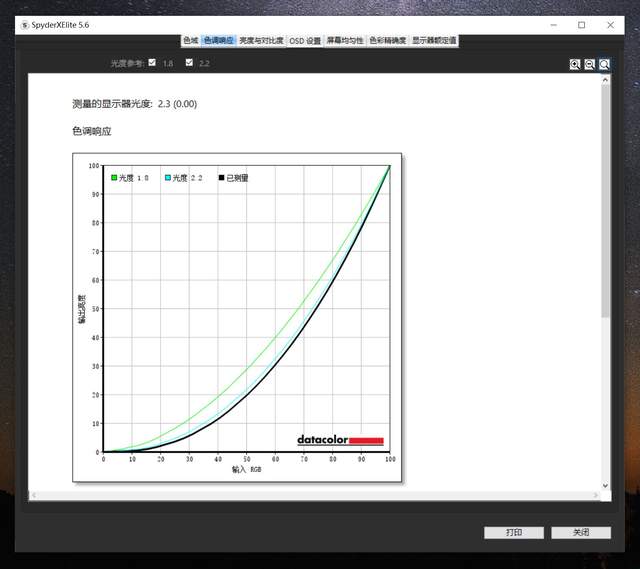Image resolution: width=640 pixels, height=569 pixels.
Task: Close the SpyderXElite window
Action: pos(610,25)
